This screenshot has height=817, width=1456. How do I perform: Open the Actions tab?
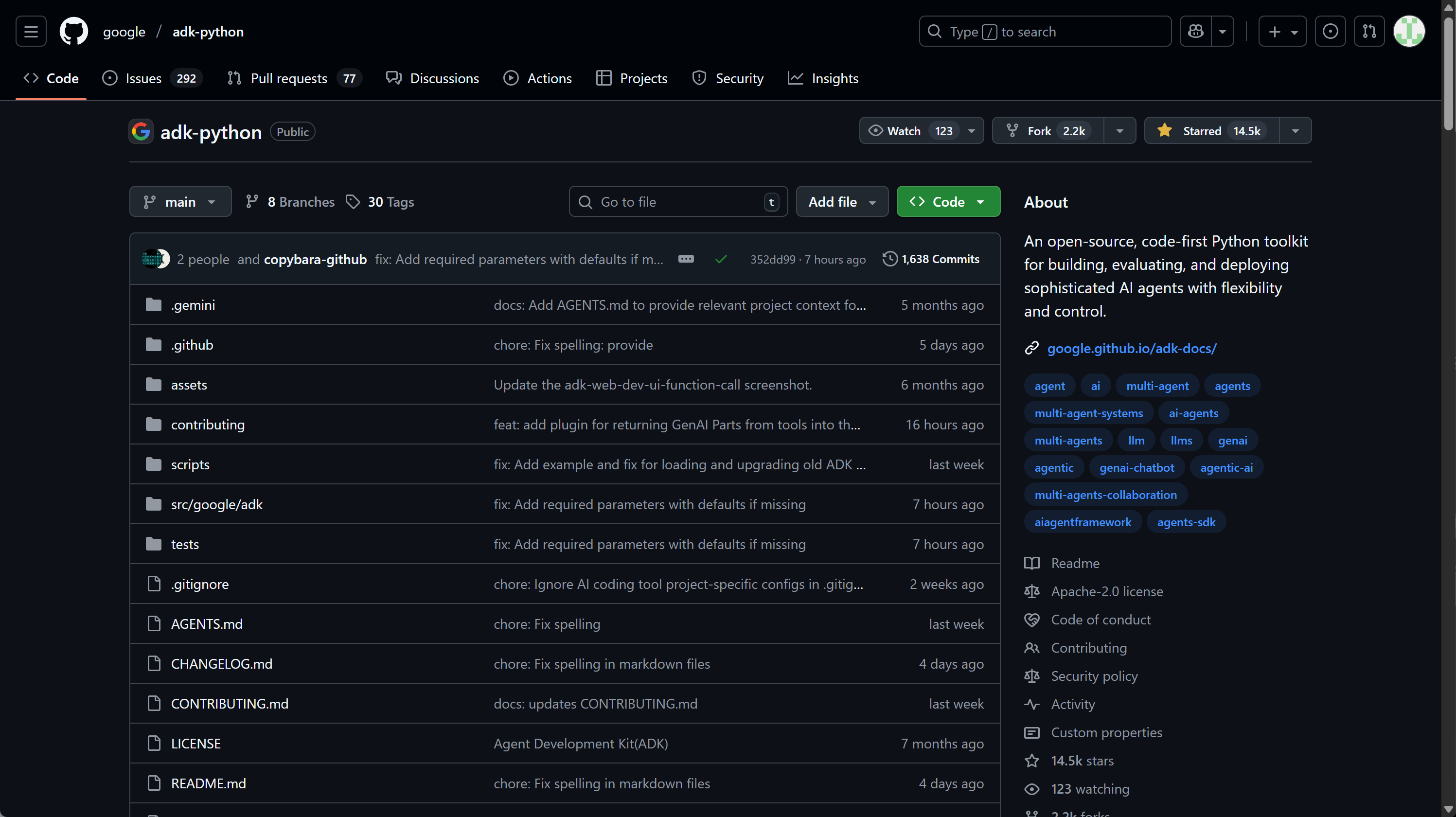537,78
